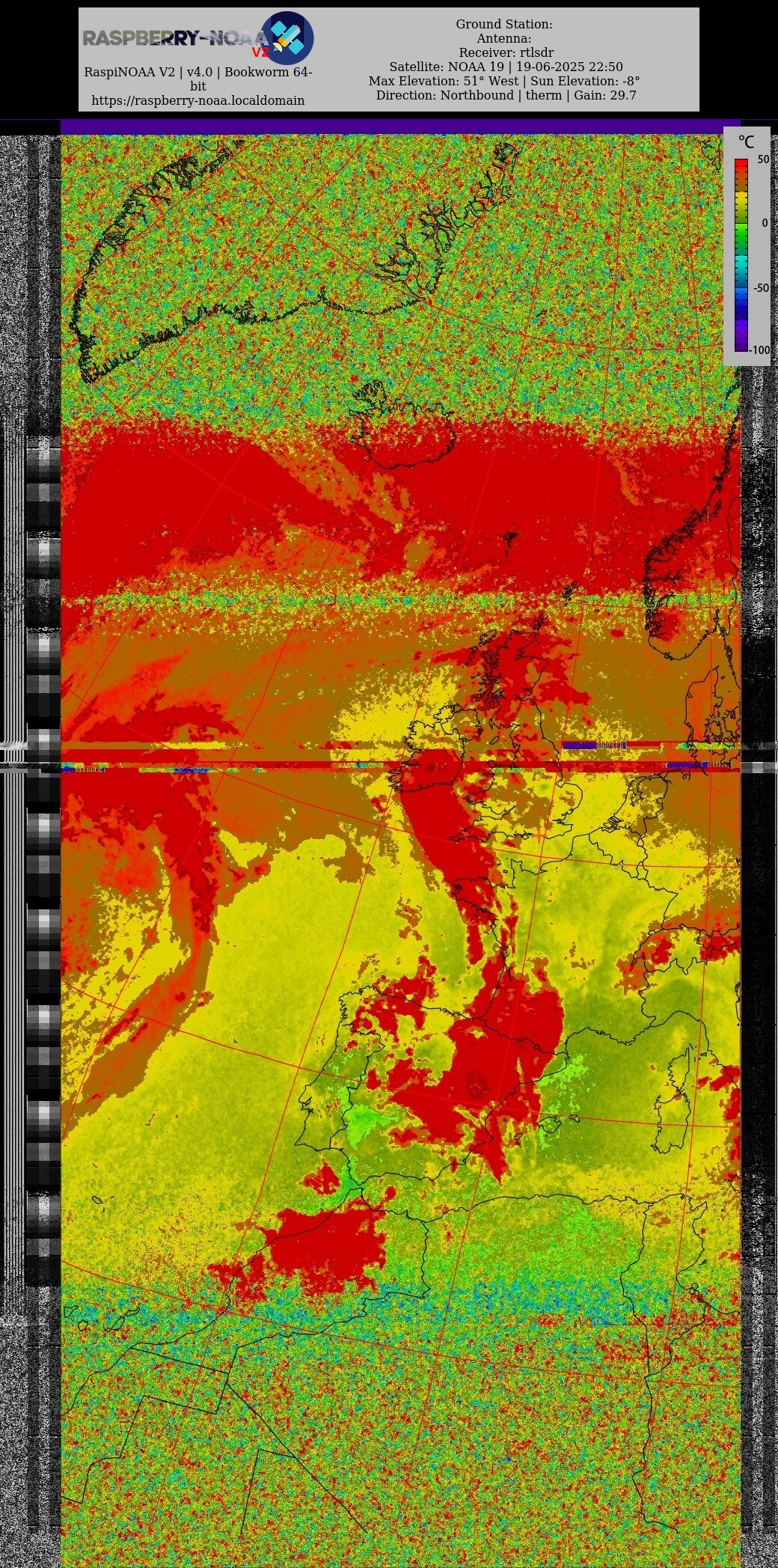Click the 0 mark on temperature scale
The image size is (778, 1568).
pos(765,223)
